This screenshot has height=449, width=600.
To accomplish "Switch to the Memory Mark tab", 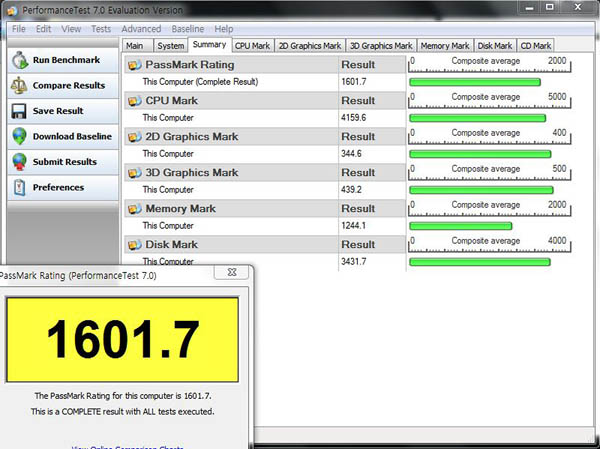I will (x=445, y=46).
